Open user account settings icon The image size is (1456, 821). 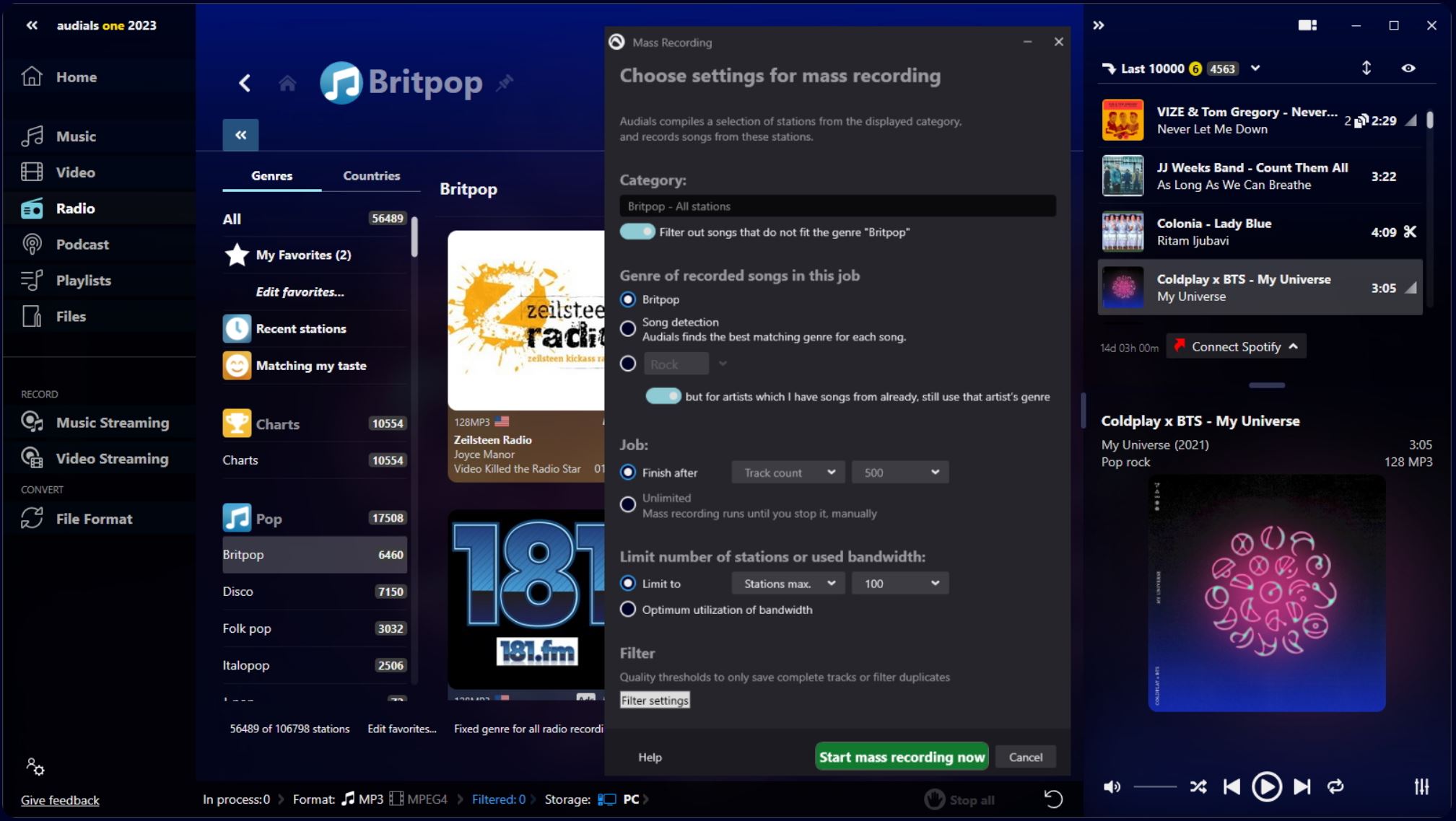point(35,766)
